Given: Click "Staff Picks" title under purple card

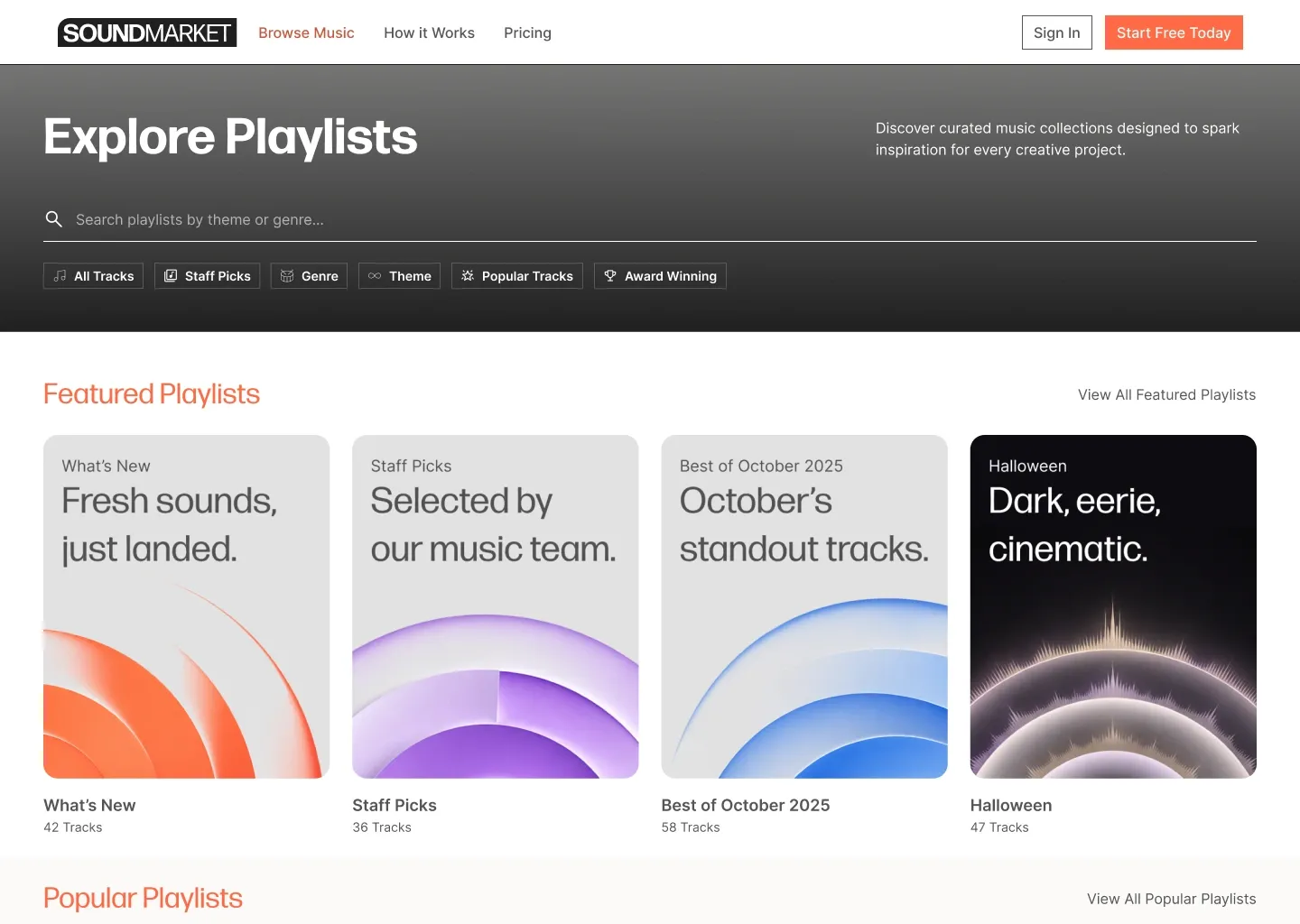Looking at the screenshot, I should click(395, 805).
